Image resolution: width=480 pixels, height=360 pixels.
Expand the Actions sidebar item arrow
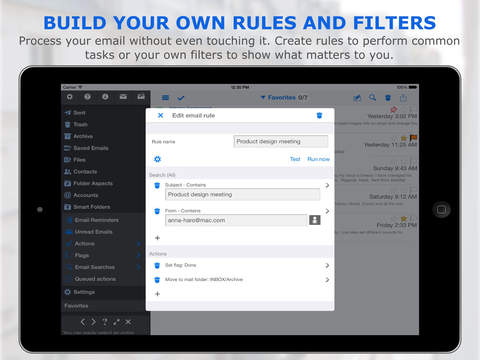pyautogui.click(x=139, y=244)
